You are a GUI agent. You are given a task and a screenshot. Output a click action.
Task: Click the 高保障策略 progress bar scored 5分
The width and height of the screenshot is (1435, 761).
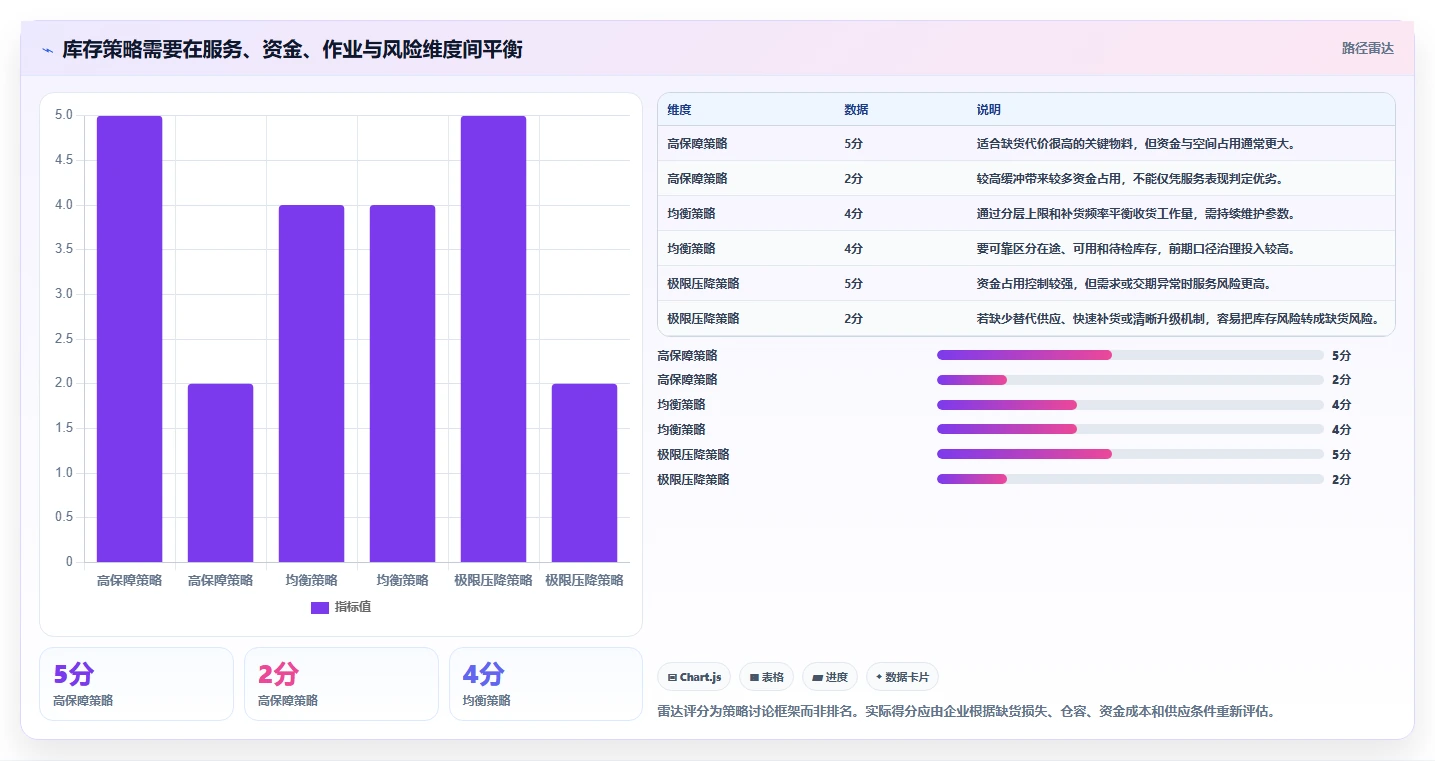(1130, 355)
